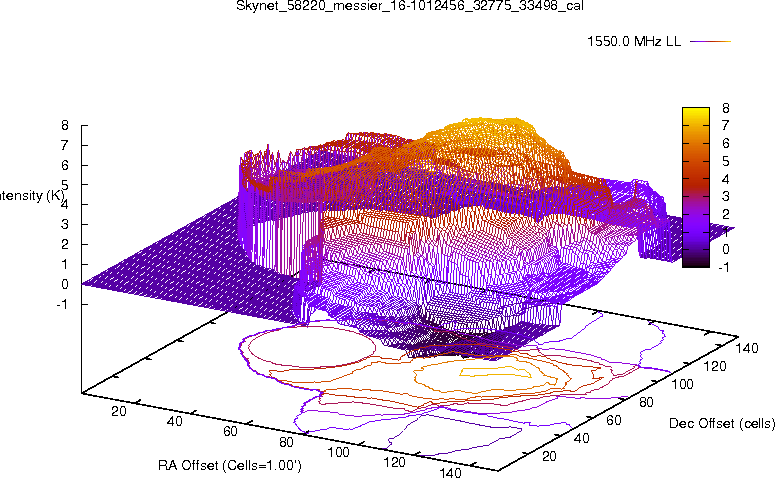
Task: Click RA Offset axis tick label 100
Action: tap(339, 452)
